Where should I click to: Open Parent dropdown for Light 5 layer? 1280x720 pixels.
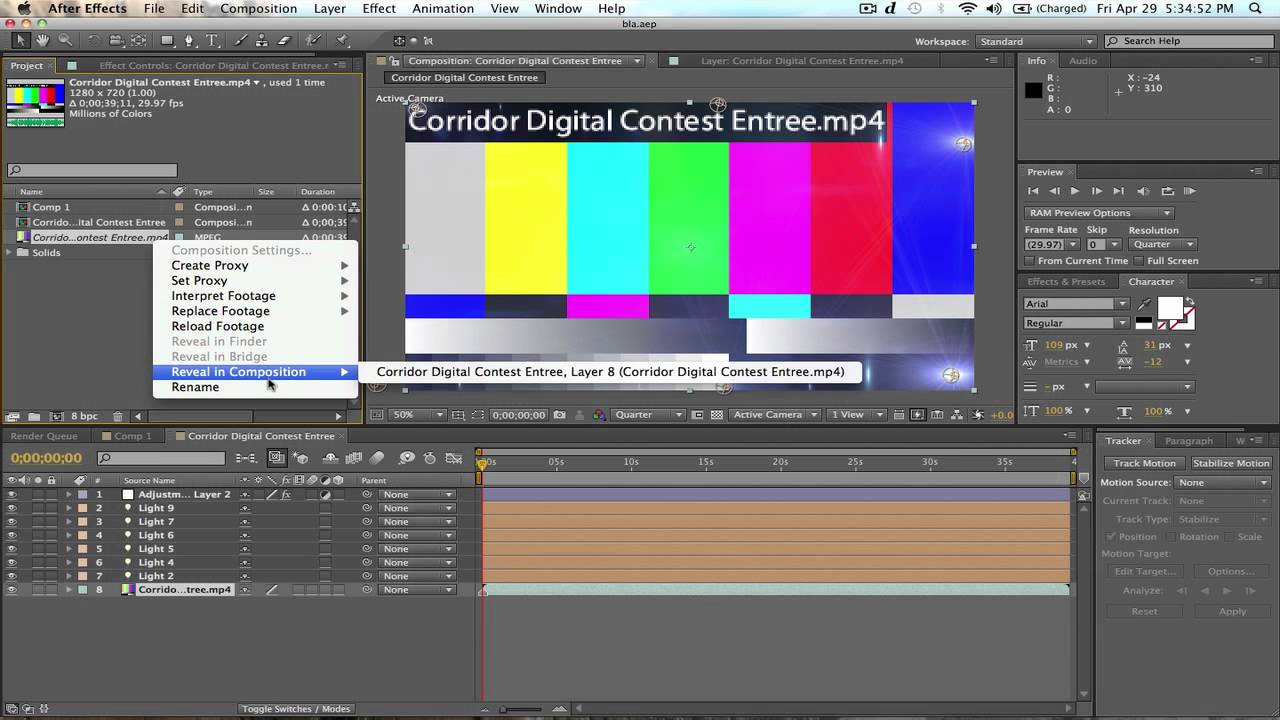(417, 549)
